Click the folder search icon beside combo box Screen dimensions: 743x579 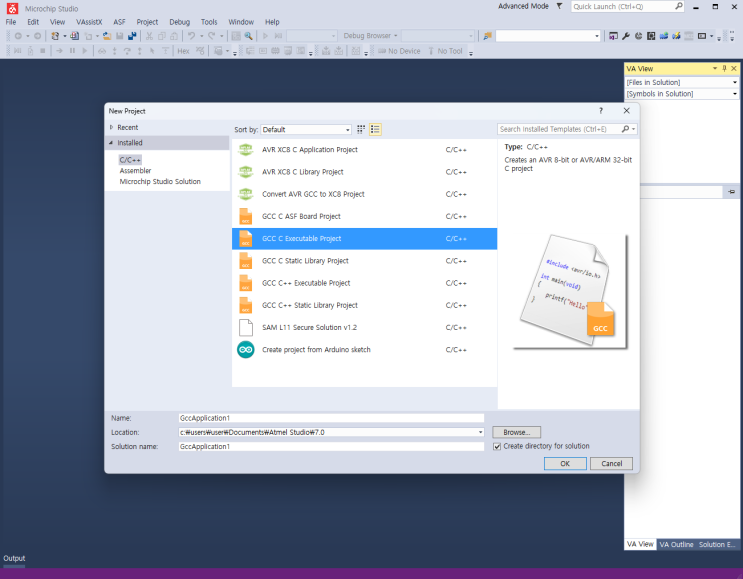click(x=487, y=36)
